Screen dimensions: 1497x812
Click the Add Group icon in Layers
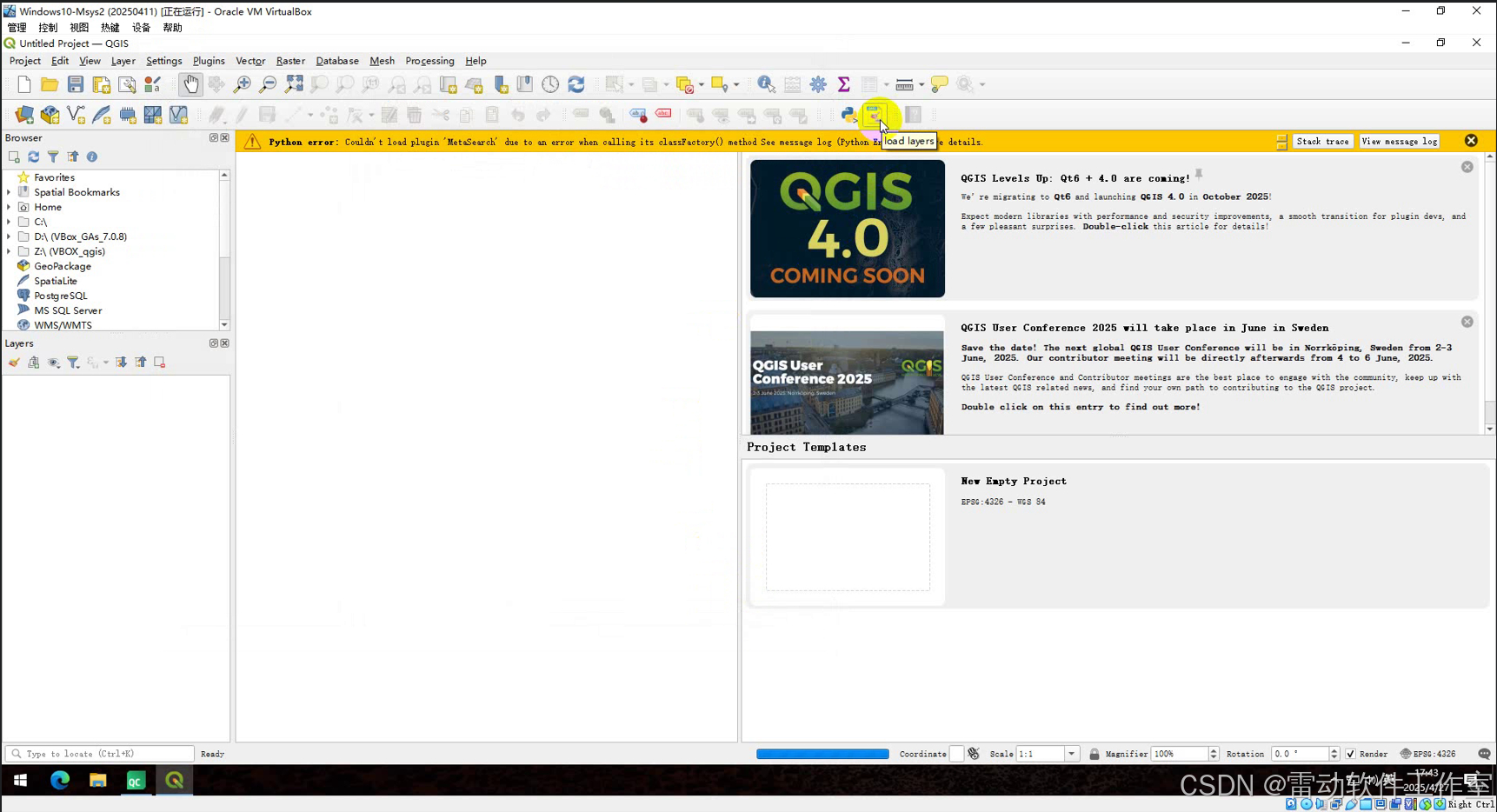pos(34,363)
